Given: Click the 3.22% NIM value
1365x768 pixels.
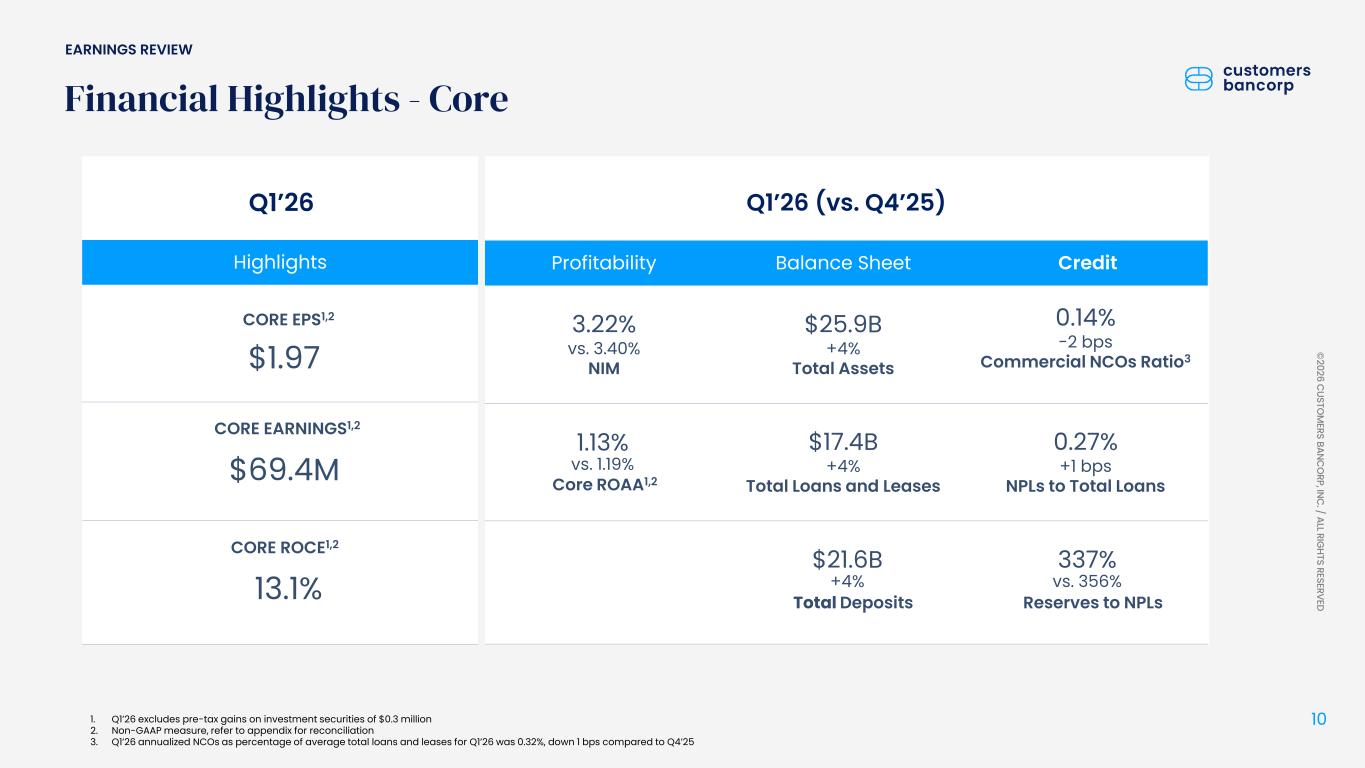Looking at the screenshot, I should (604, 324).
